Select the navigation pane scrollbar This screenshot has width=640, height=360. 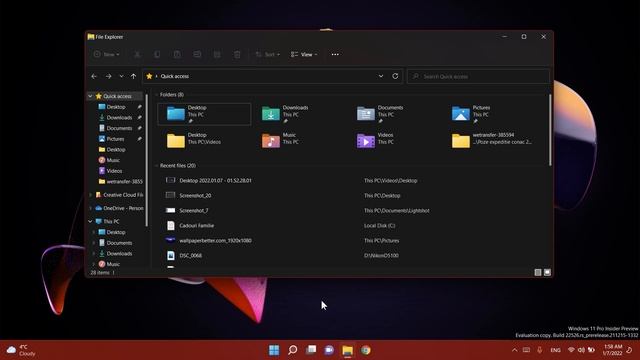pyautogui.click(x=147, y=160)
